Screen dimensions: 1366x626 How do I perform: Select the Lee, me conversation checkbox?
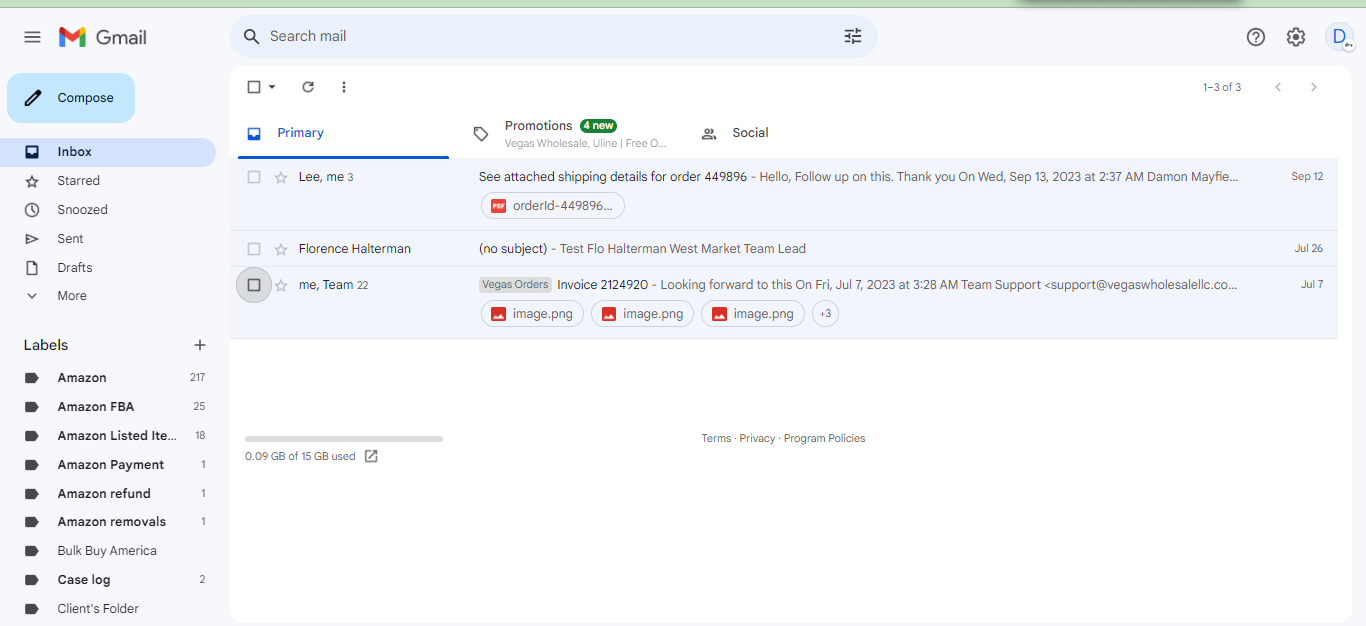point(254,177)
